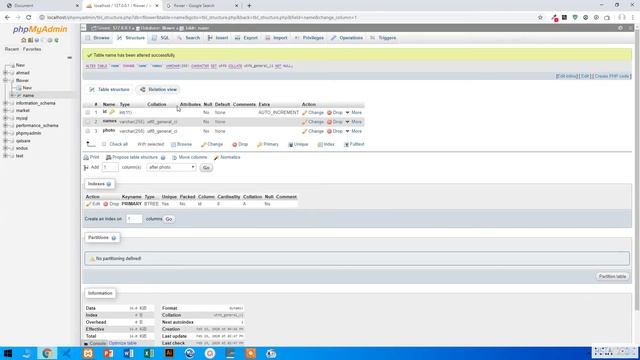The width and height of the screenshot is (640, 360).
Task: Select the name table in the tree
Action: tap(28, 95)
